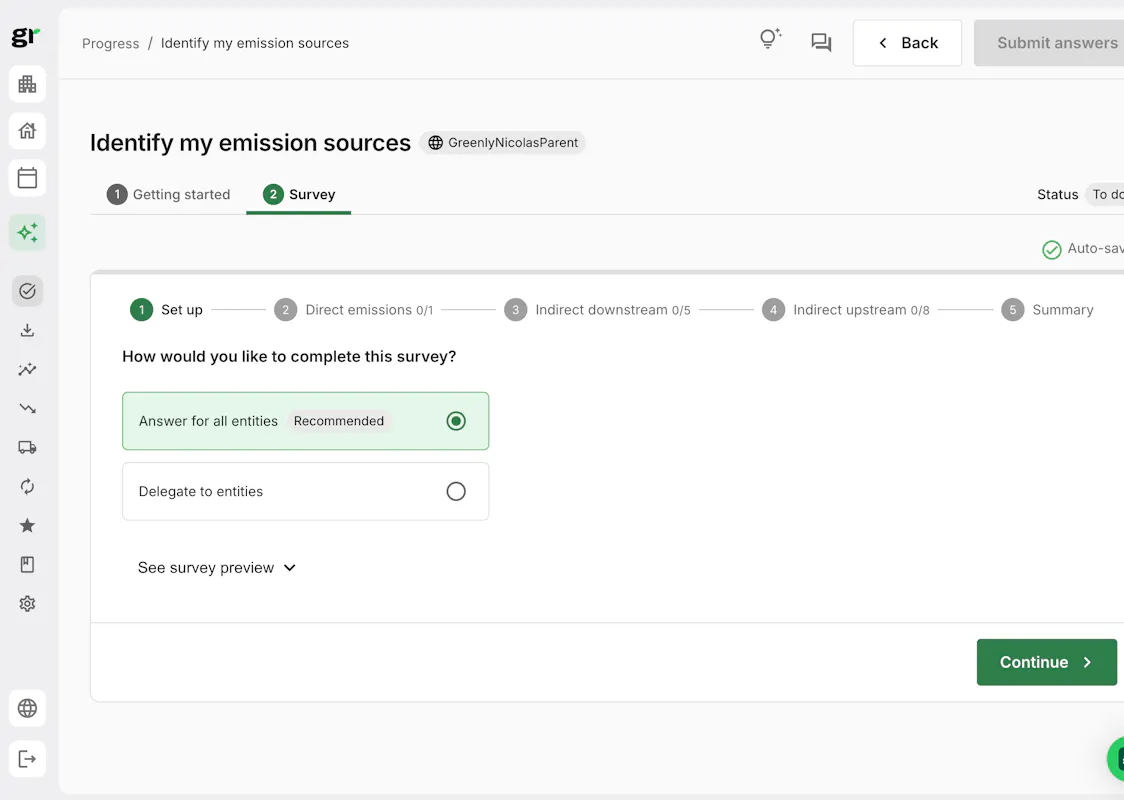Go to step 1 Set up

[166, 310]
